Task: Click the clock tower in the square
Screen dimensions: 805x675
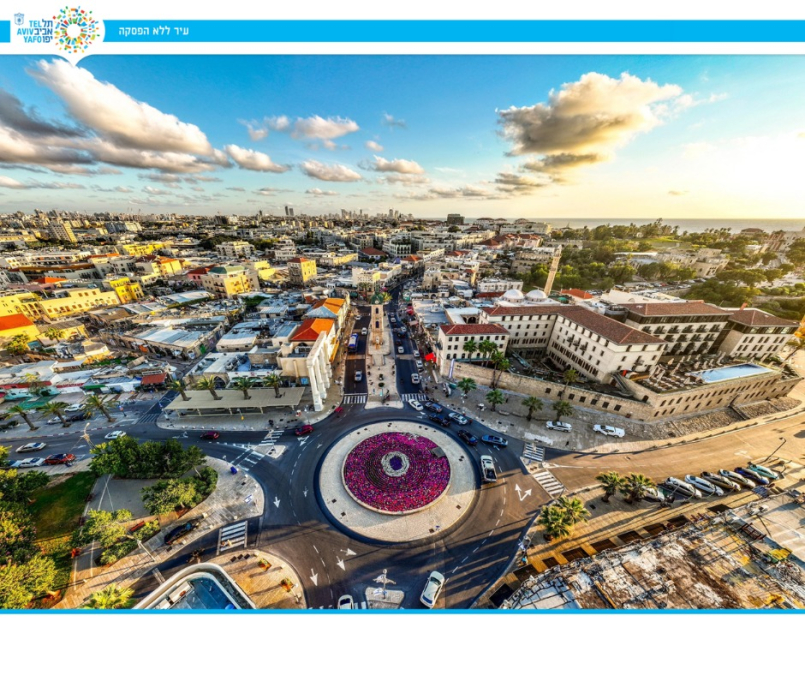Action: [377, 320]
